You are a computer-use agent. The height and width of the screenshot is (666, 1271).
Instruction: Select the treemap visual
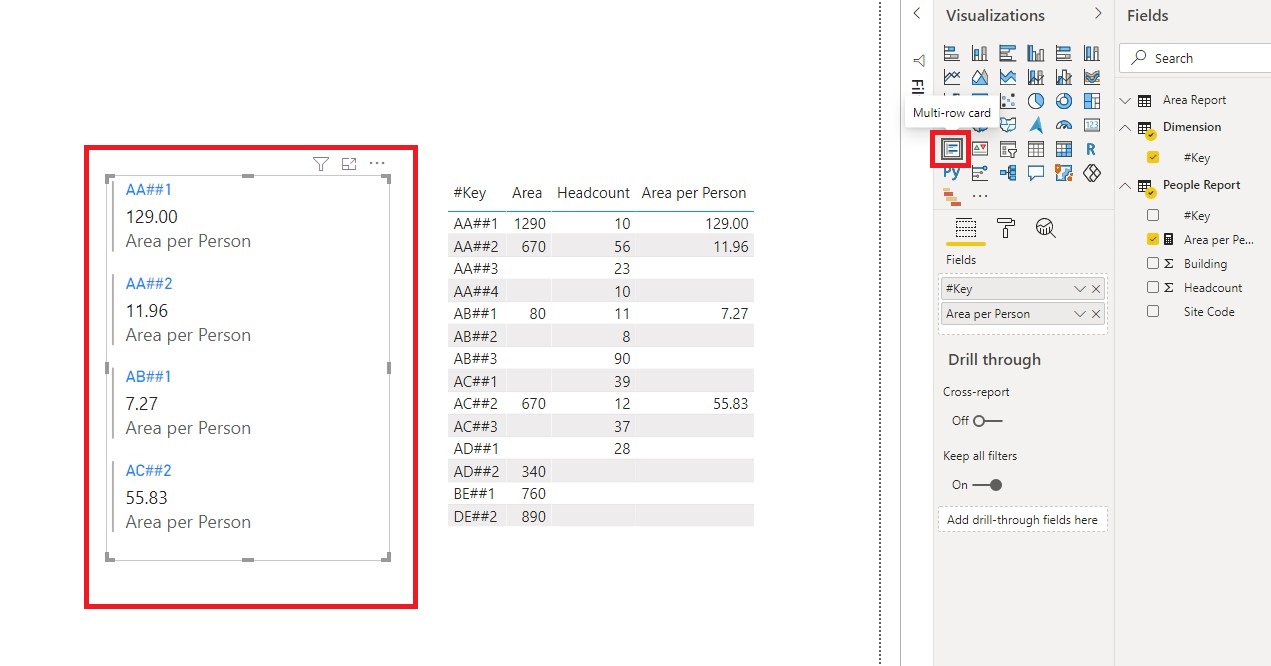click(1092, 101)
